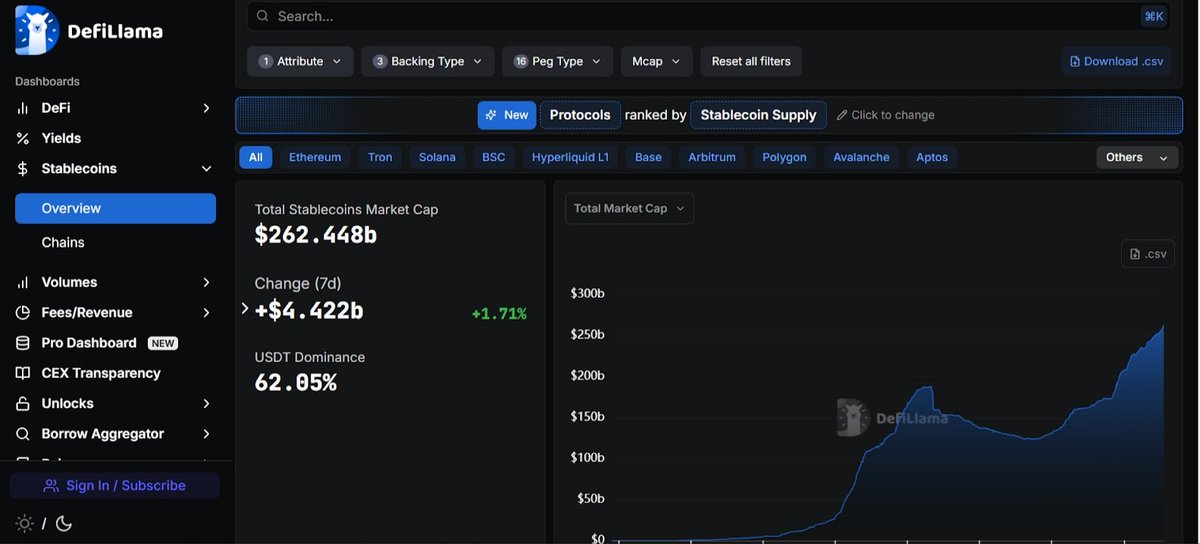Select the Tron chain tab

coord(380,157)
